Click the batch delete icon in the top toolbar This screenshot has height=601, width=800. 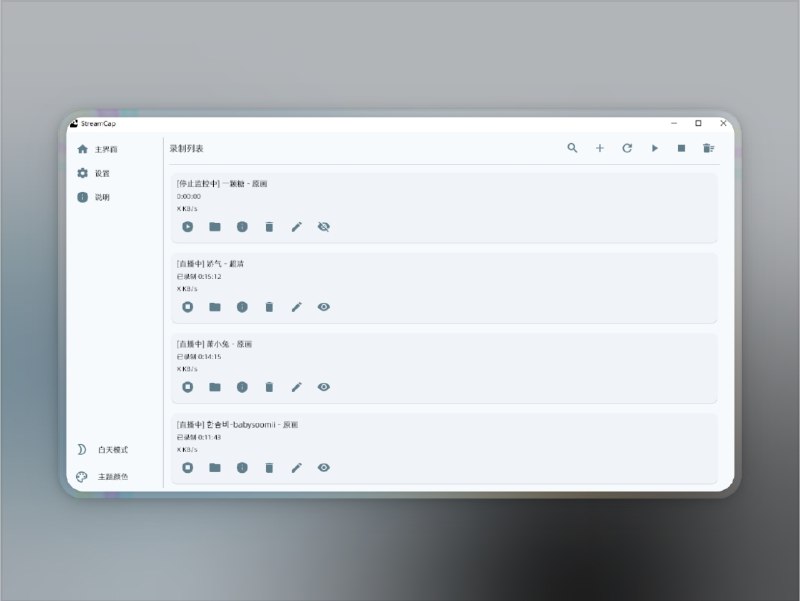[709, 148]
